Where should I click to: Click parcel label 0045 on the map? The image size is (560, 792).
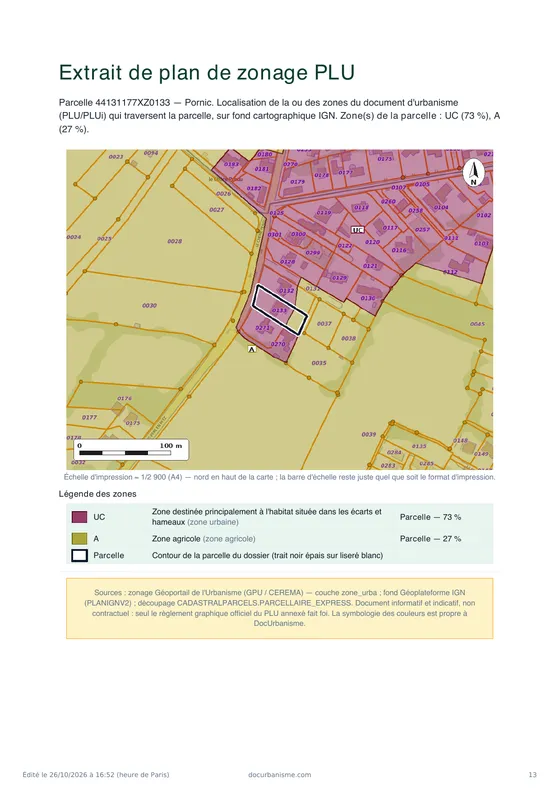coord(477,324)
